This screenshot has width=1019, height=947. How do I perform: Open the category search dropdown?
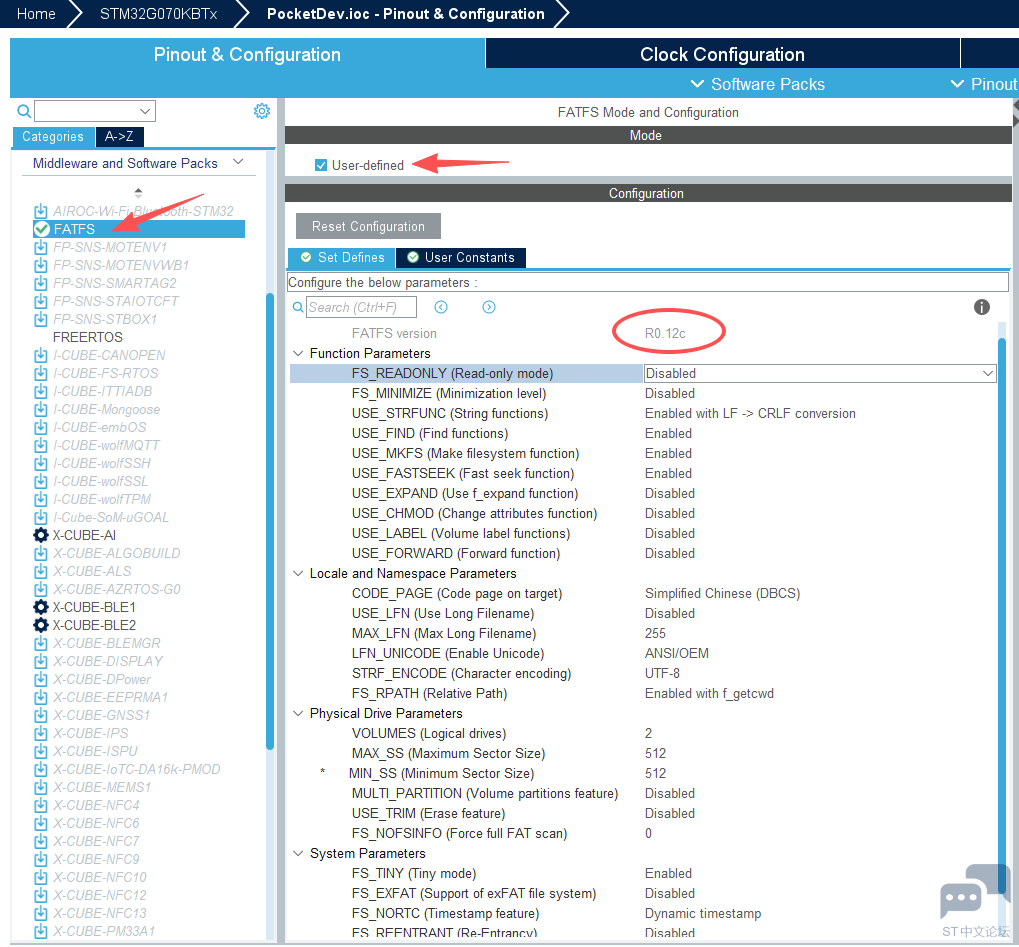pyautogui.click(x=146, y=111)
